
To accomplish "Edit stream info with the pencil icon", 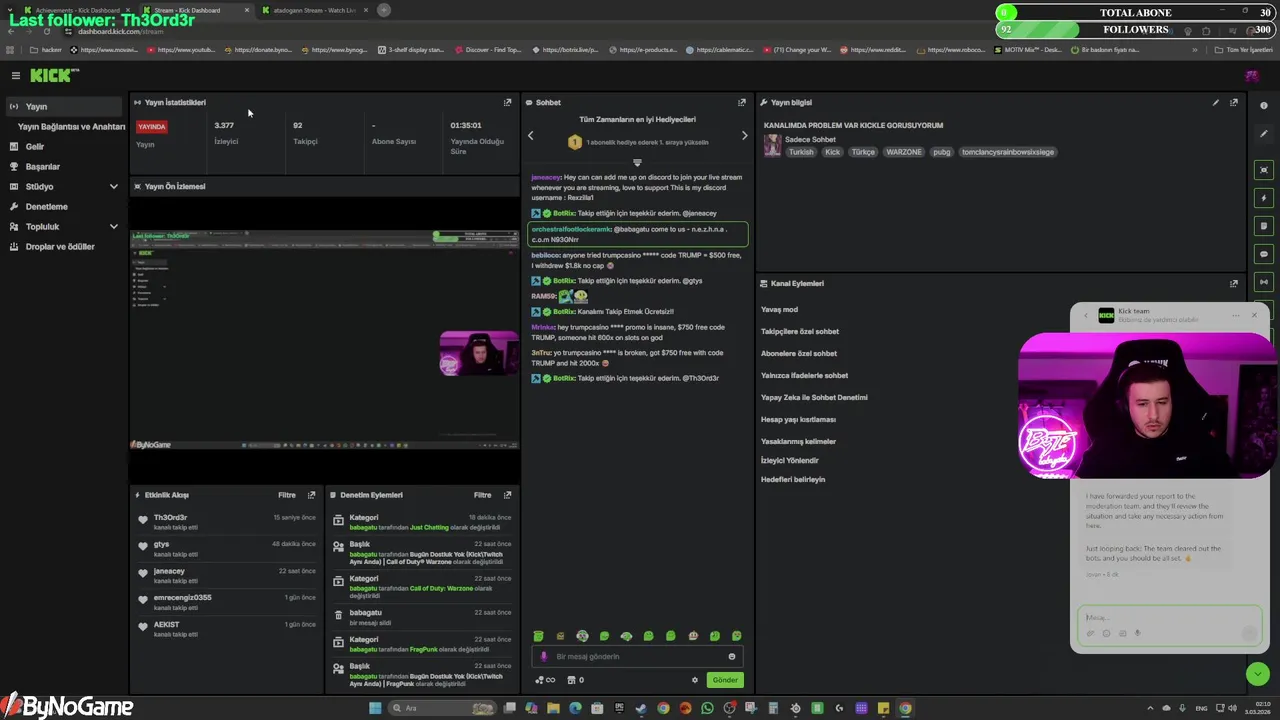I will 1216,102.
